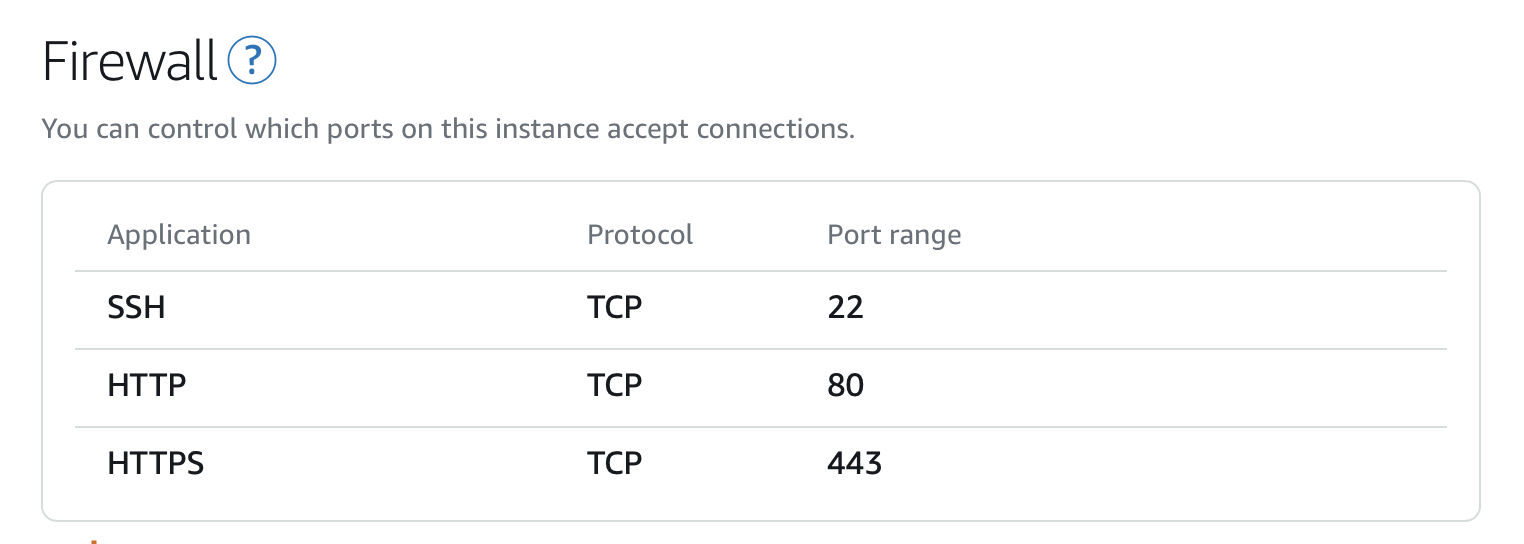Click port 22 in the table
This screenshot has width=1524, height=544.
[845, 307]
